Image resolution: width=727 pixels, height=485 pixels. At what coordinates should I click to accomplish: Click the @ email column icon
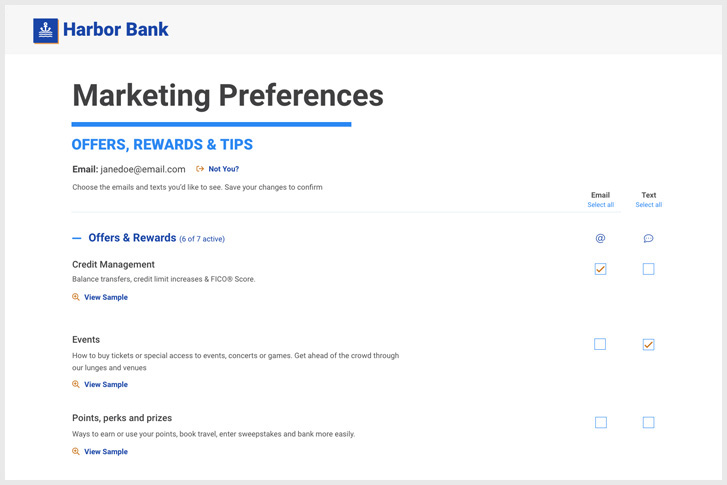(x=600, y=238)
